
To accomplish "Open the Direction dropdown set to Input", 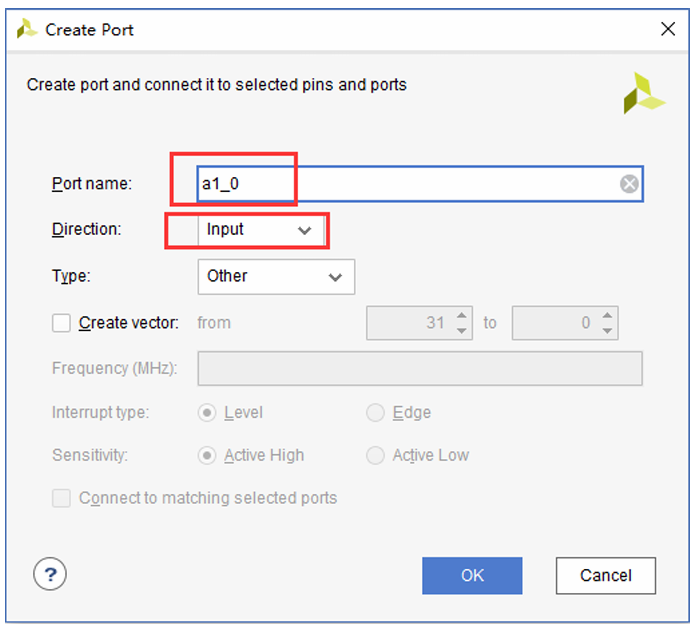I will click(261, 230).
